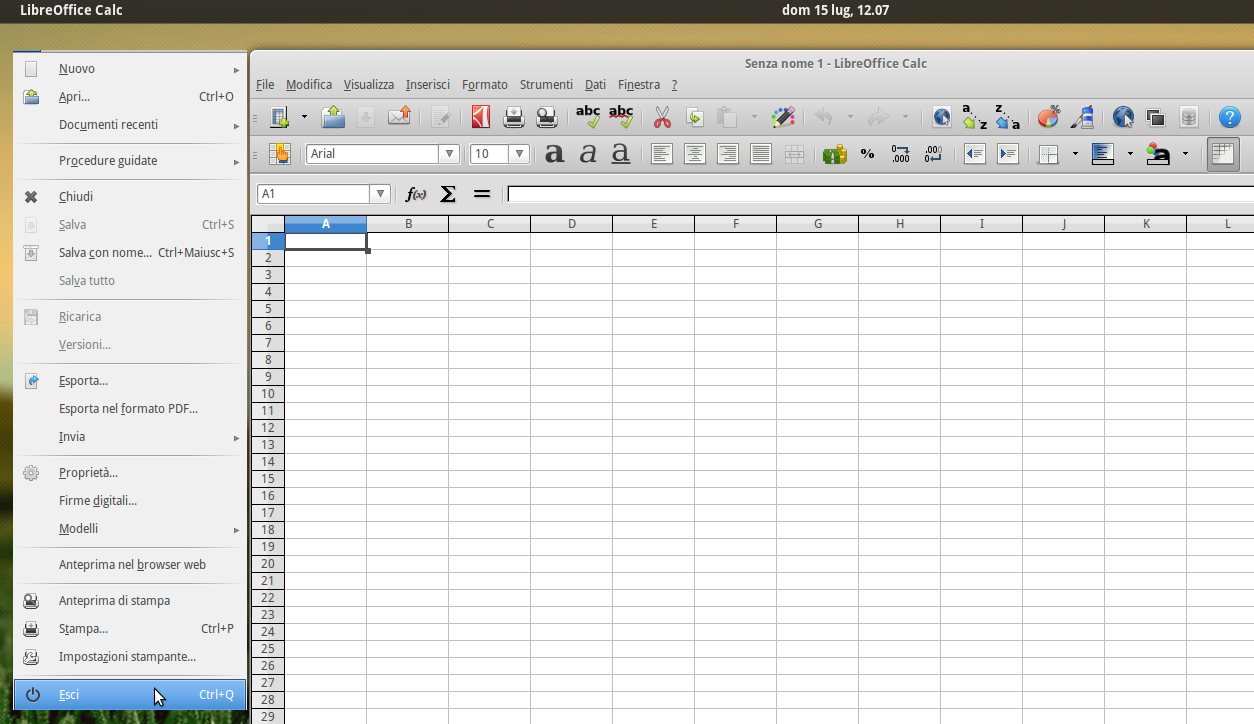1254x724 pixels.
Task: Click the Sort descending z-a icon
Action: pyautogui.click(x=1007, y=117)
